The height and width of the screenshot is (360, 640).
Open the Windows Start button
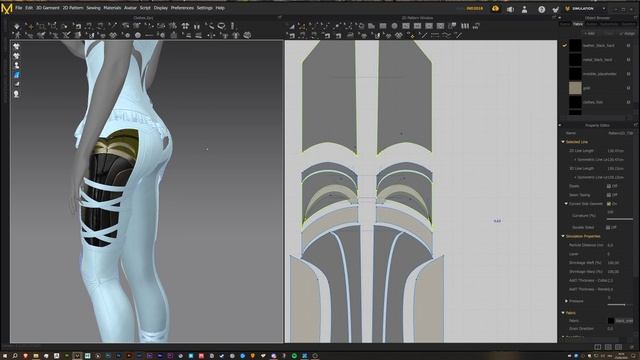click(5, 356)
